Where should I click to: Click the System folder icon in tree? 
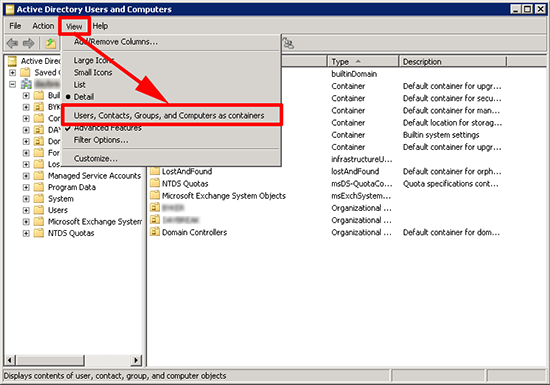pyautogui.click(x=39, y=198)
